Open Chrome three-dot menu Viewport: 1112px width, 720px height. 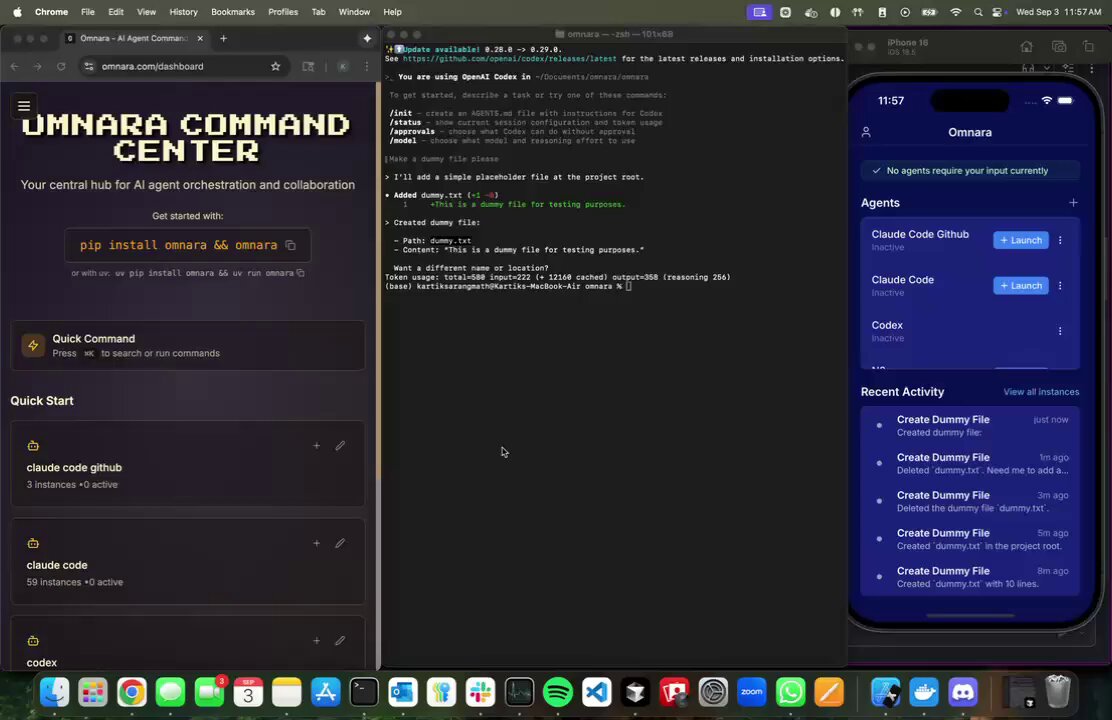pos(367,67)
